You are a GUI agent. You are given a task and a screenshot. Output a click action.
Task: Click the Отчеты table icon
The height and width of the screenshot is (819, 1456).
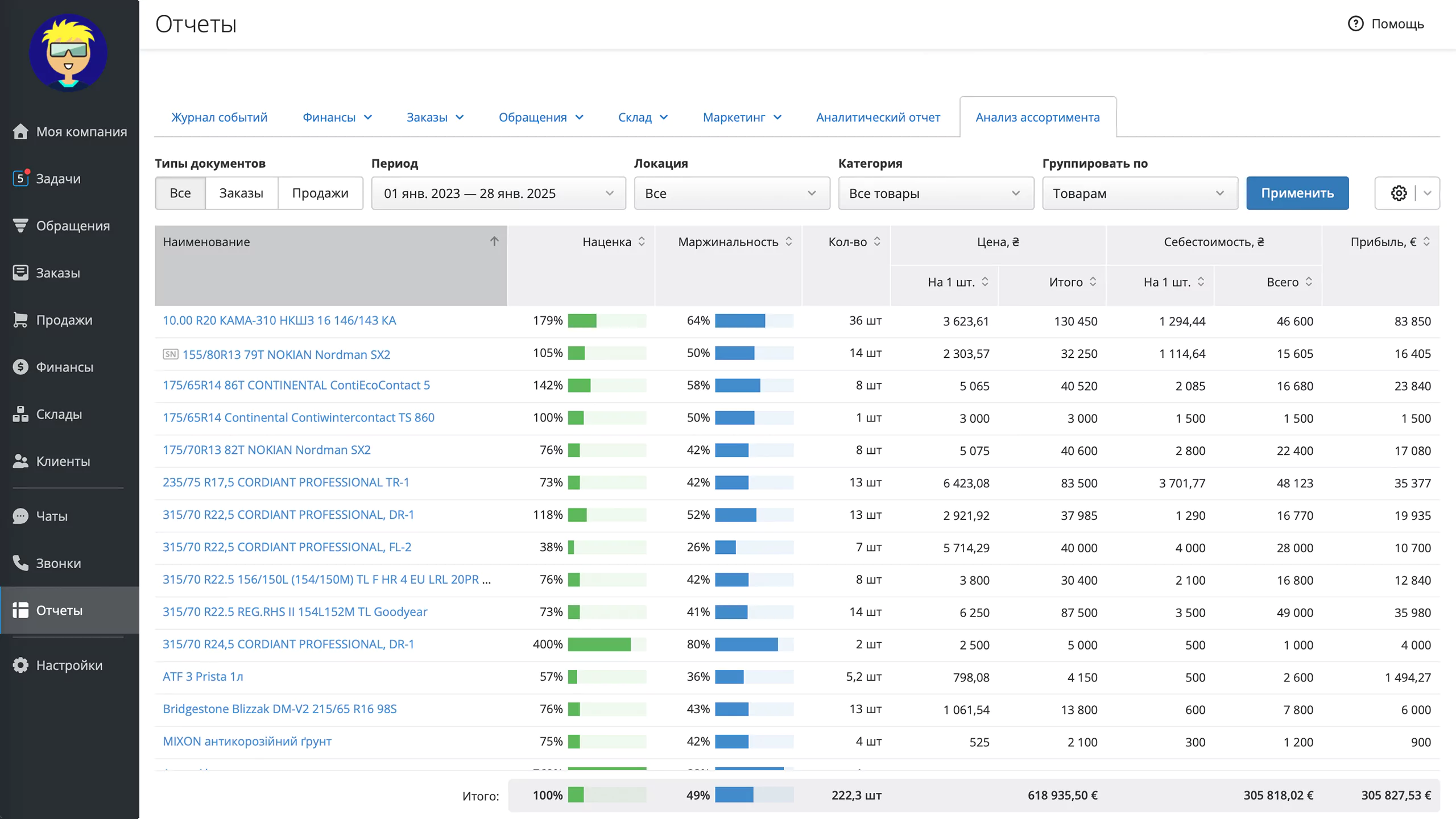pos(20,610)
